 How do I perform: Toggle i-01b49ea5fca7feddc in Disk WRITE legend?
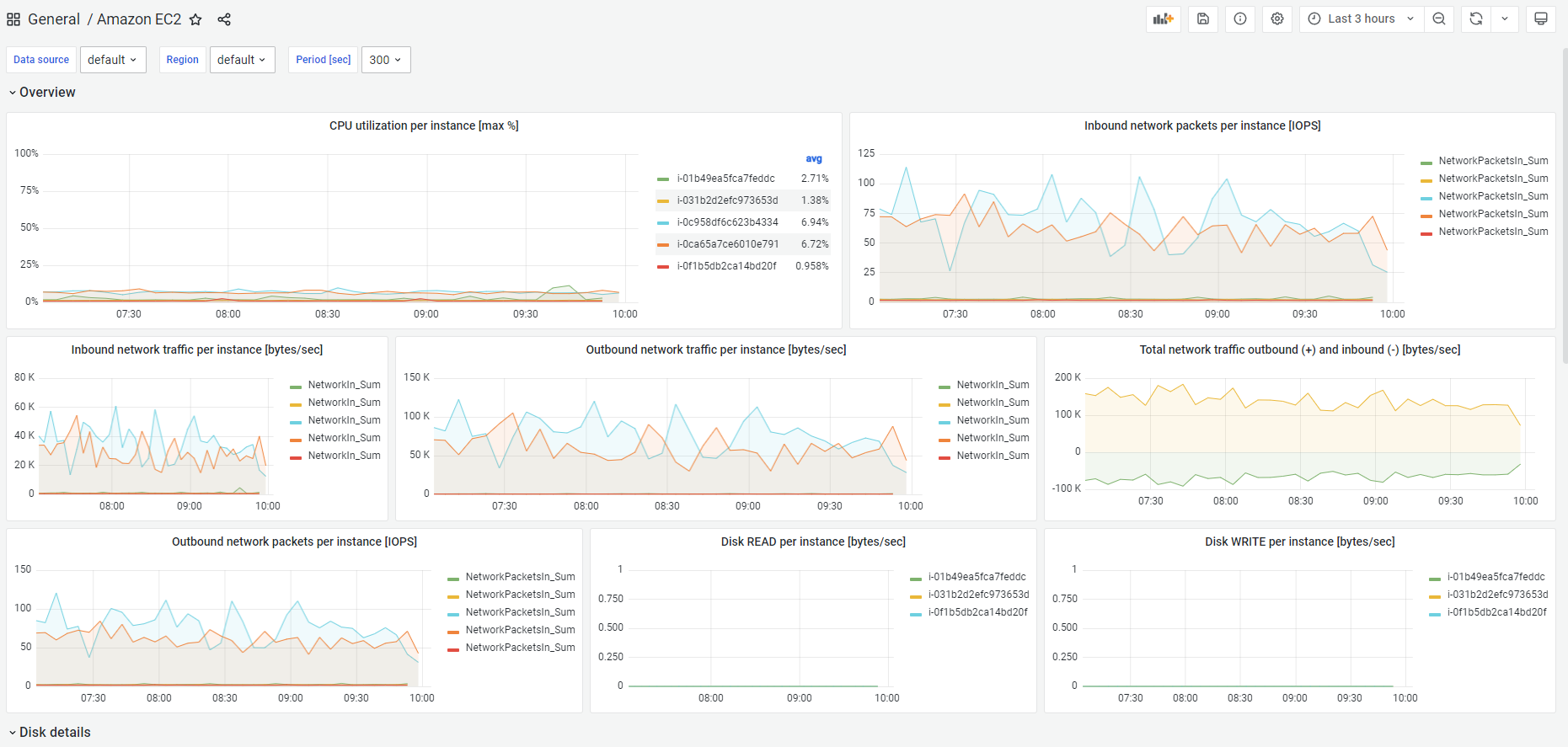[1496, 577]
